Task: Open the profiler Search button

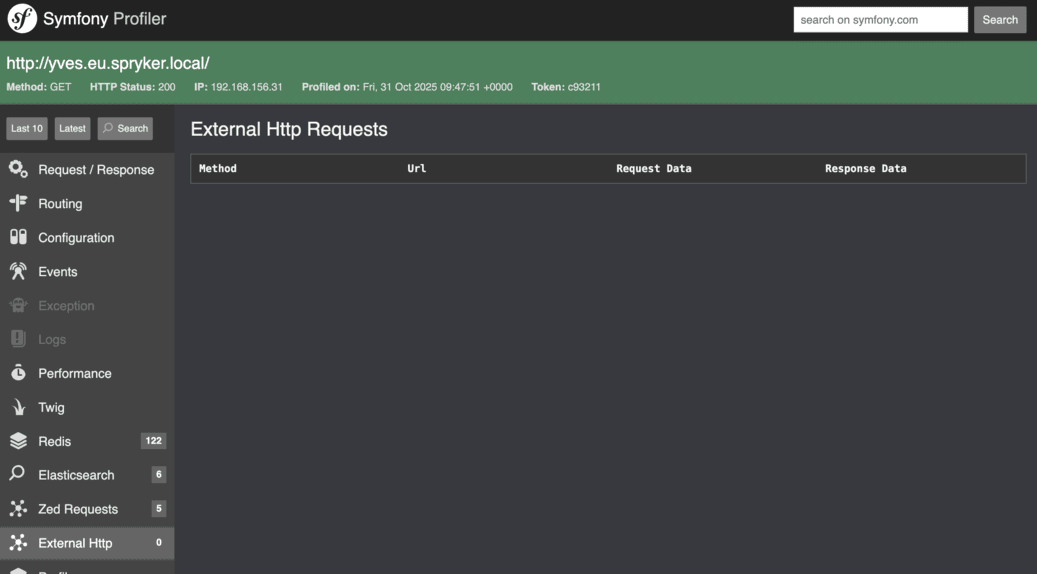Action: point(125,128)
